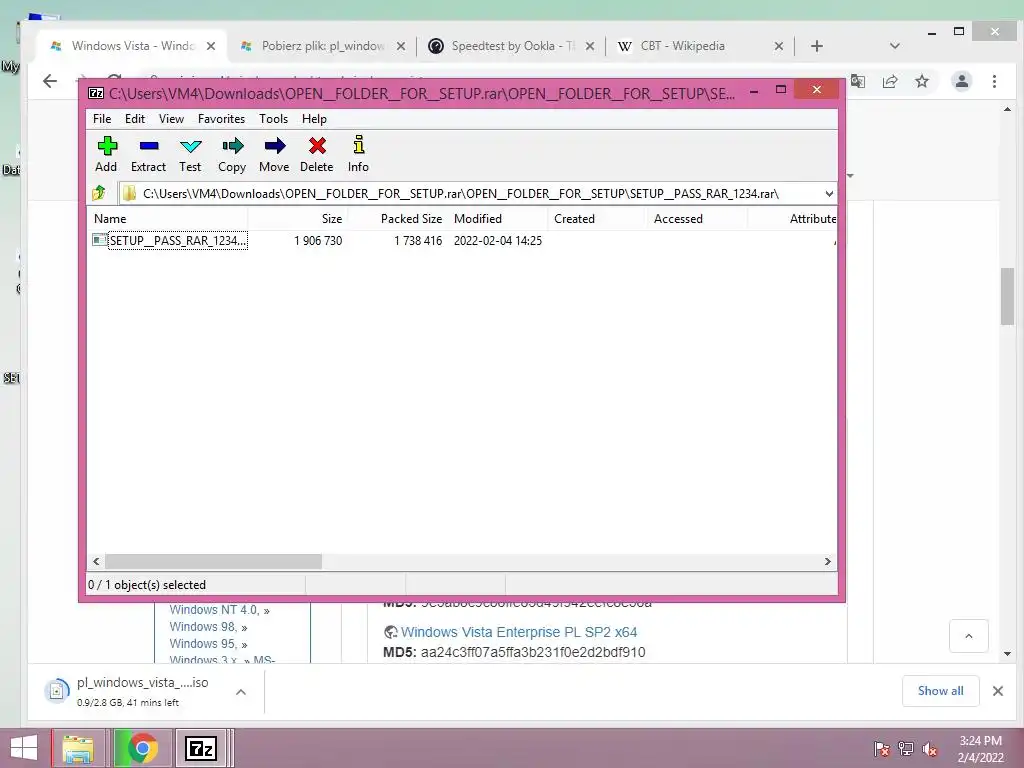Sort by the Accessed column header

pos(697,219)
